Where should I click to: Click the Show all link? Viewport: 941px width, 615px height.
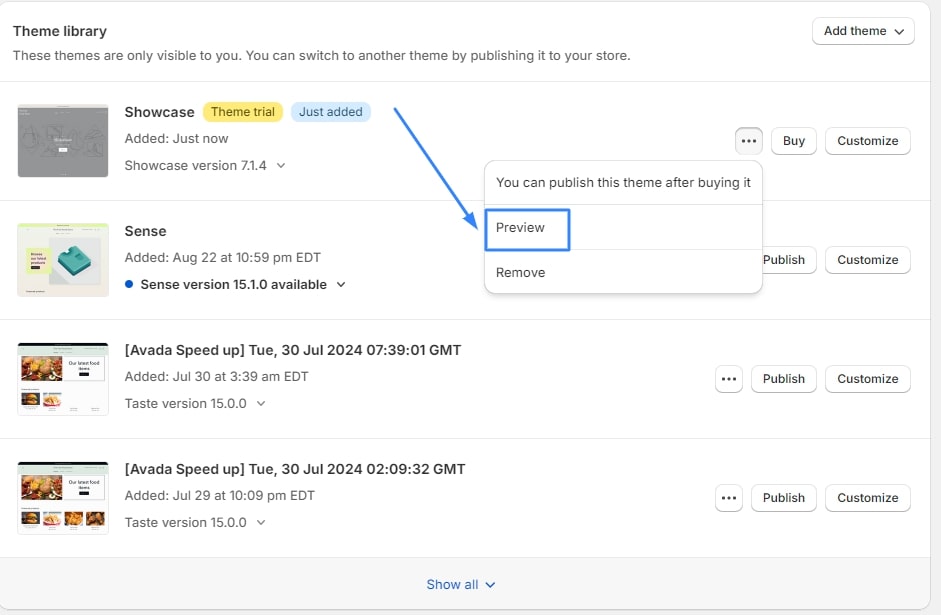(x=460, y=584)
